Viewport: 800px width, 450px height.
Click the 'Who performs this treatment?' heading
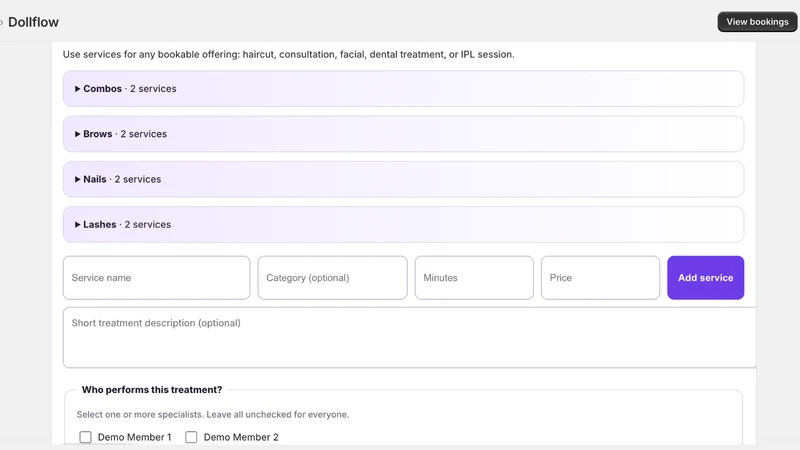point(152,390)
